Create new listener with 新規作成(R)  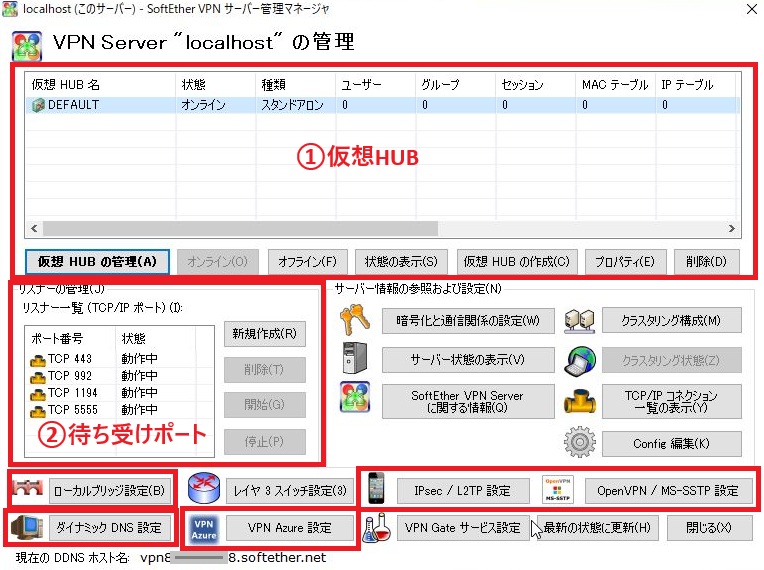pyautogui.click(x=265, y=334)
